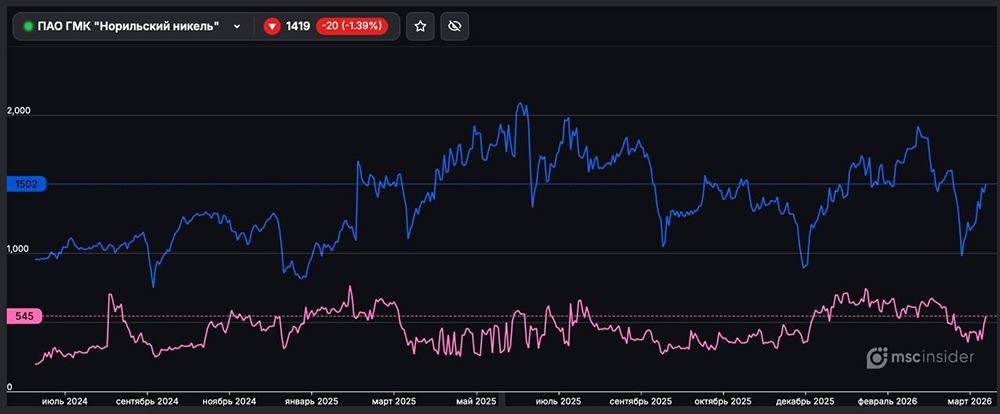Screen dimensions: 1000x414
Task: Click the 1,000 y-axis gridline label
Action: click(x=21, y=250)
